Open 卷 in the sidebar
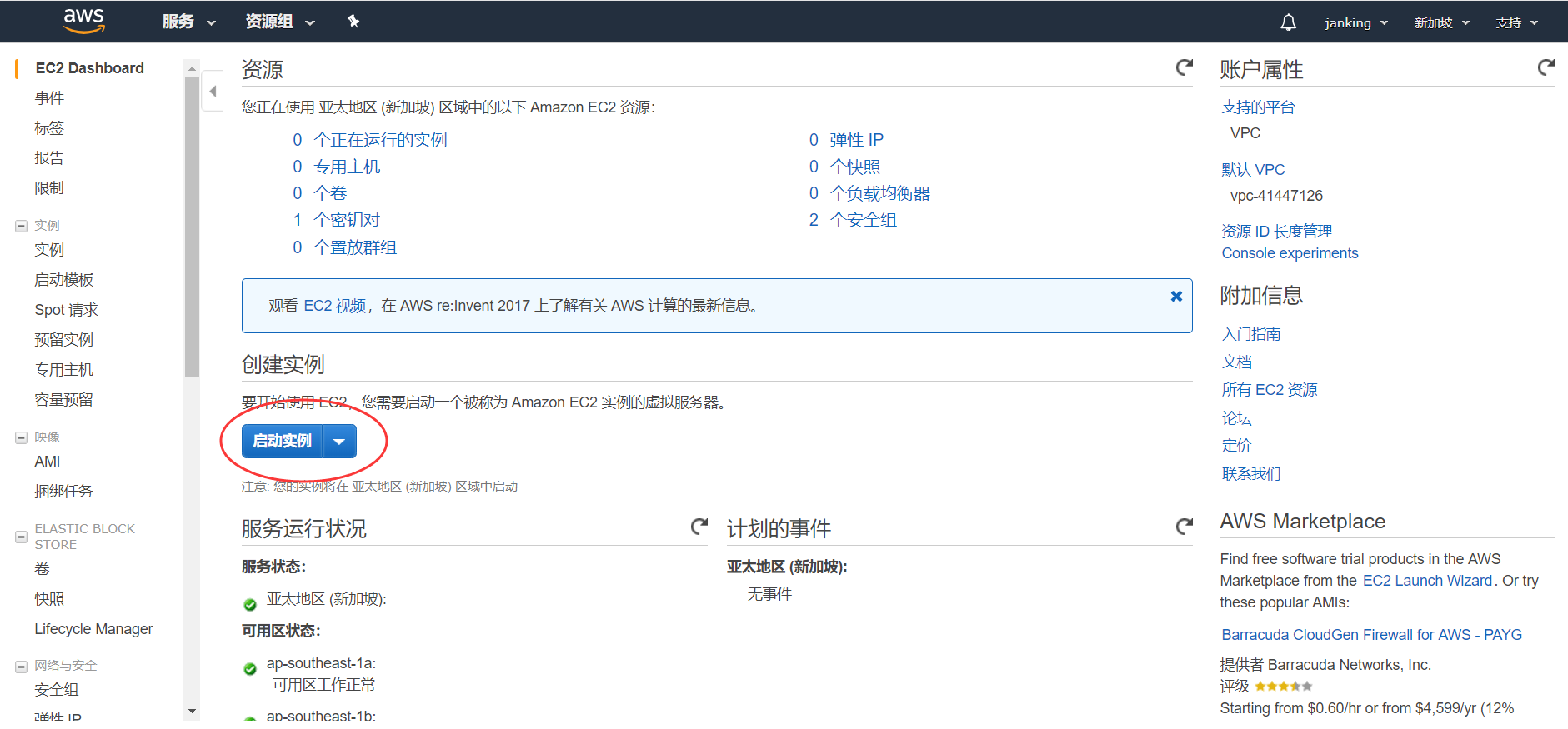The image size is (1568, 729). point(42,569)
